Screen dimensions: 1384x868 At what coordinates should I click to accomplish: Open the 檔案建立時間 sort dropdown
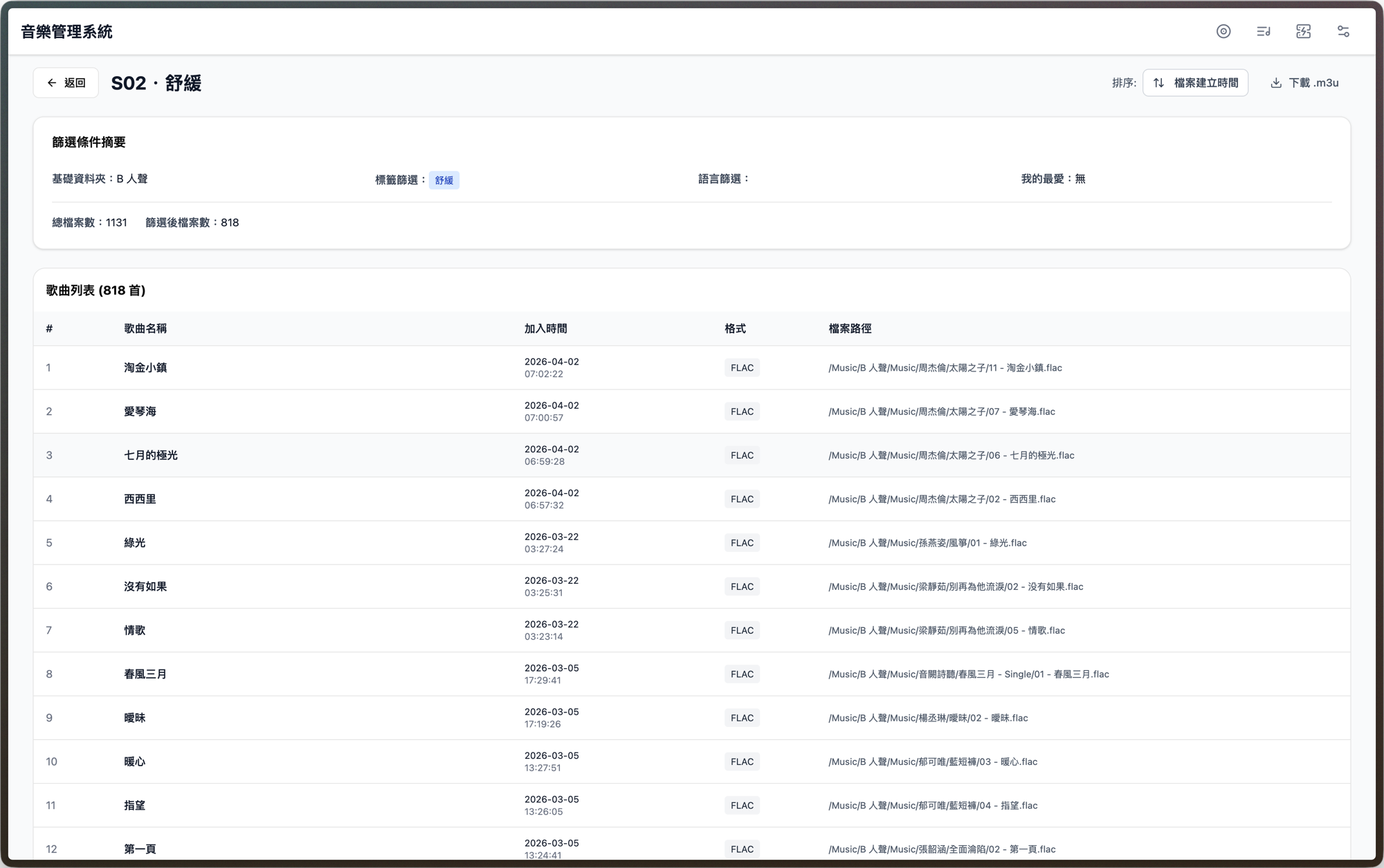coord(1195,83)
